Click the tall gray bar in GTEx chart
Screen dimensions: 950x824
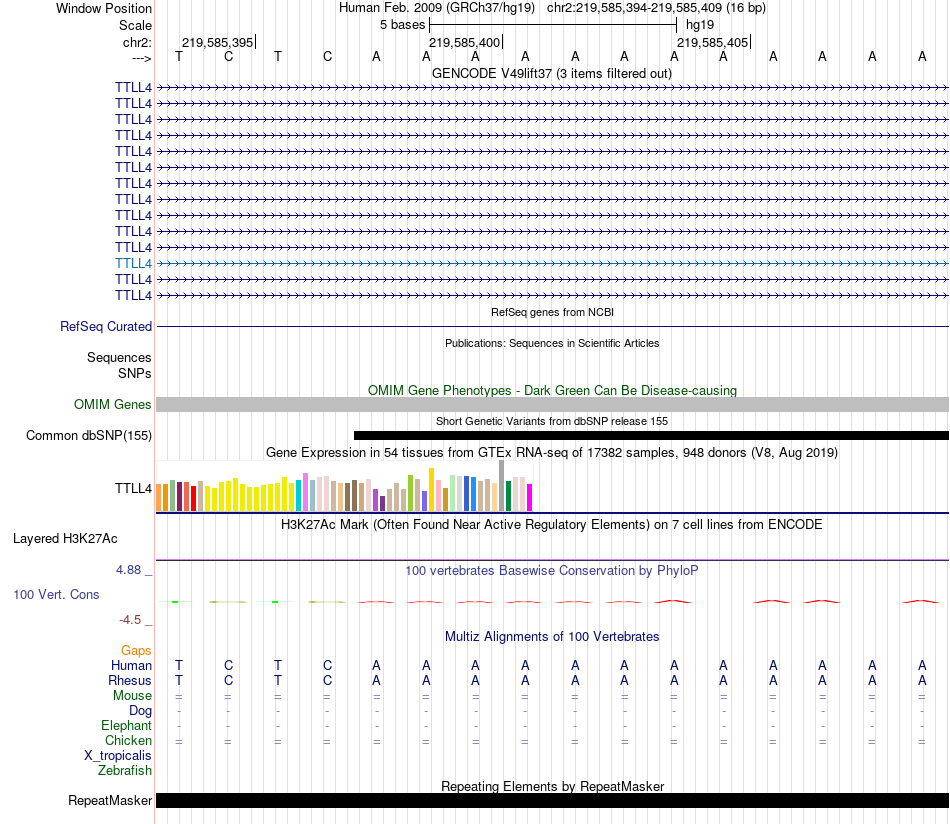click(502, 486)
